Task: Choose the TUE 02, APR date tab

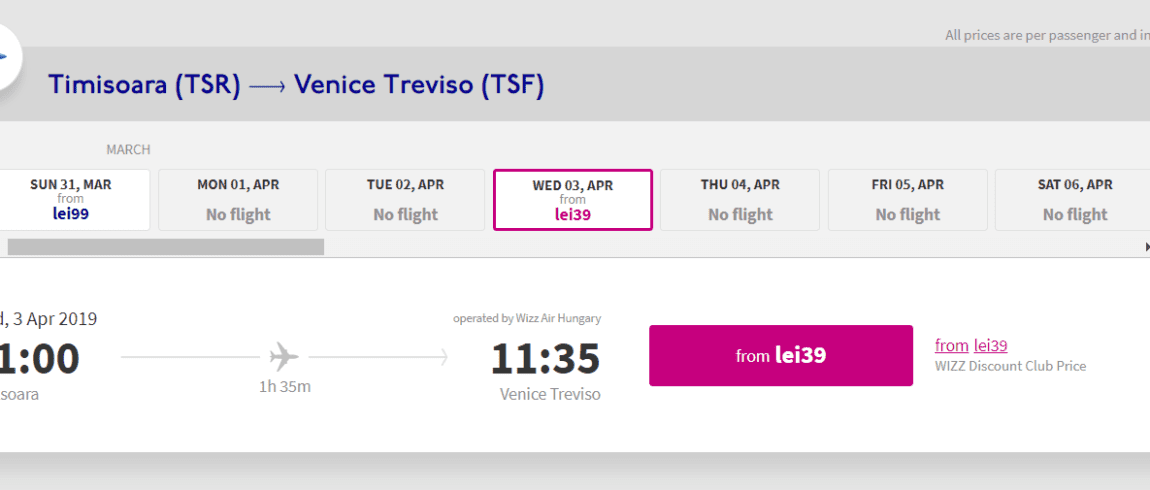Action: (x=405, y=200)
